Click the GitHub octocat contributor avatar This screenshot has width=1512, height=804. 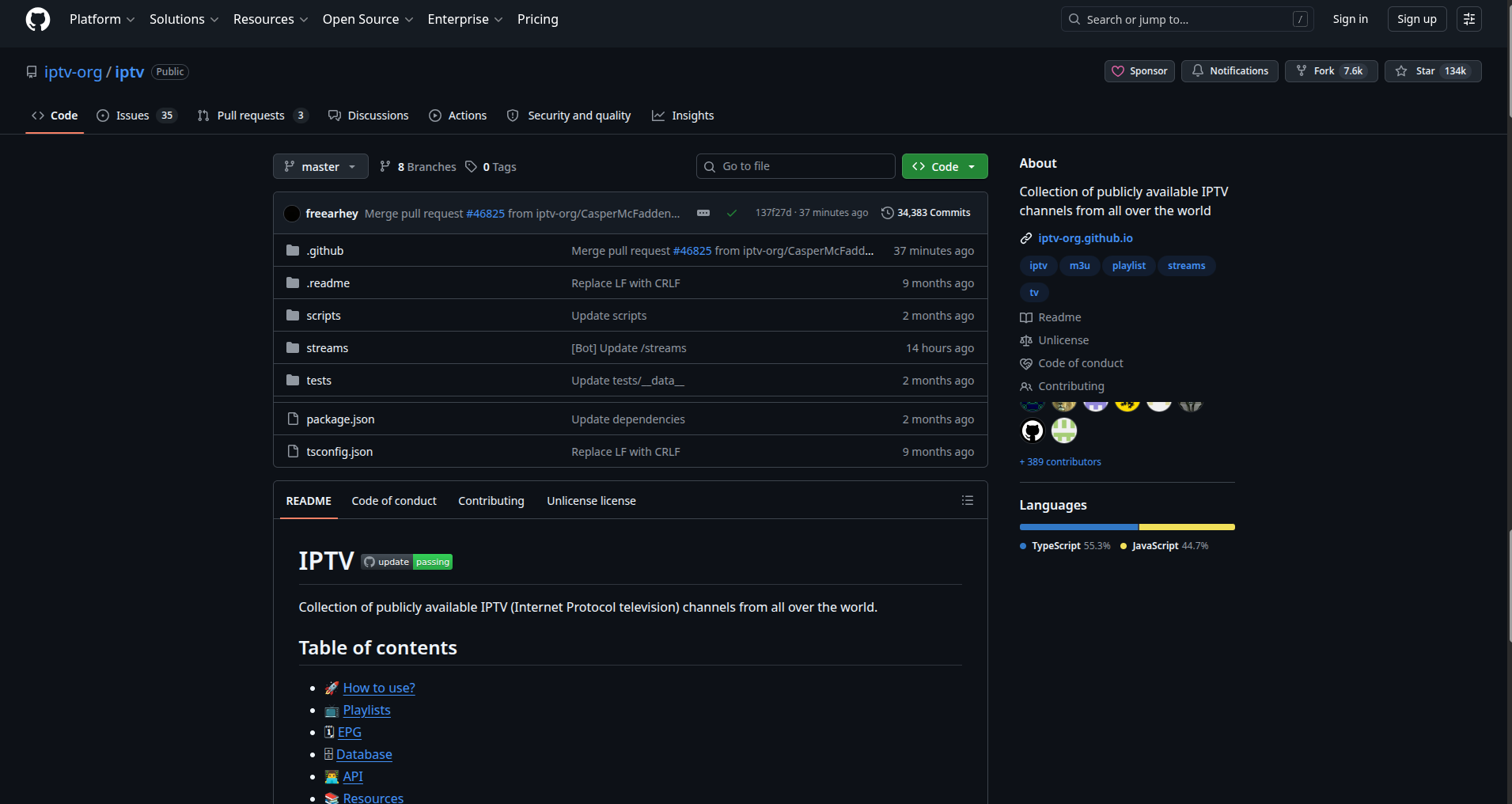[x=1033, y=430]
